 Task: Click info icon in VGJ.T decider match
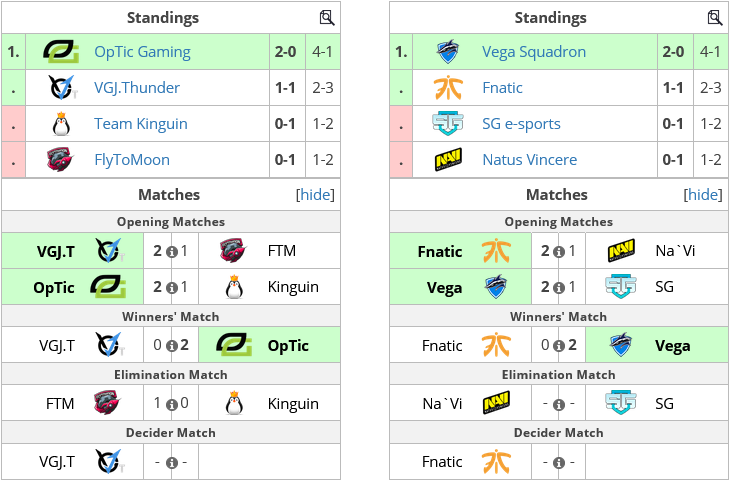click(x=171, y=462)
